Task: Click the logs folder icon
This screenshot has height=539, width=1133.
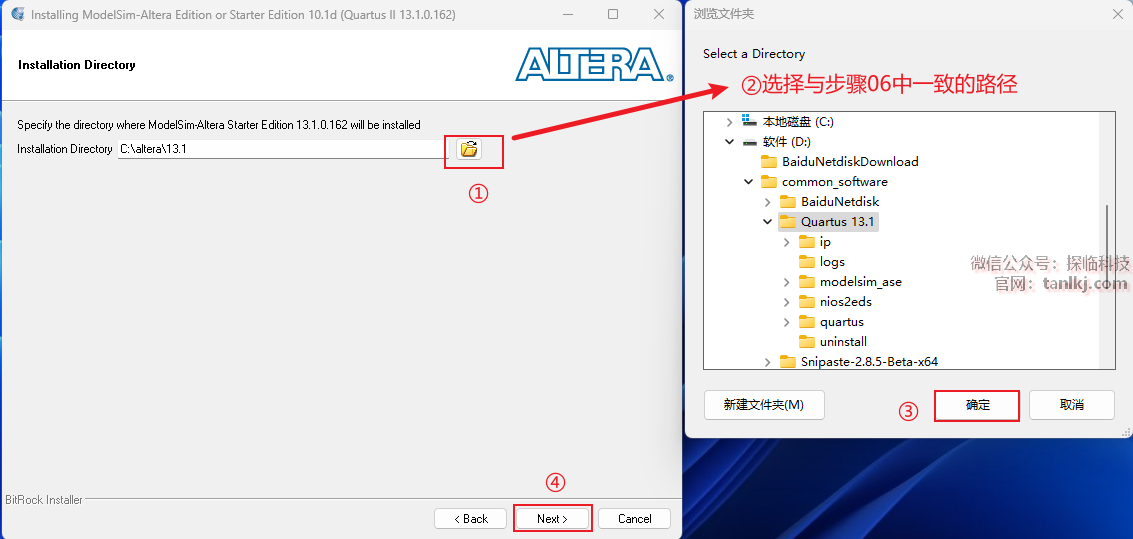Action: click(806, 262)
